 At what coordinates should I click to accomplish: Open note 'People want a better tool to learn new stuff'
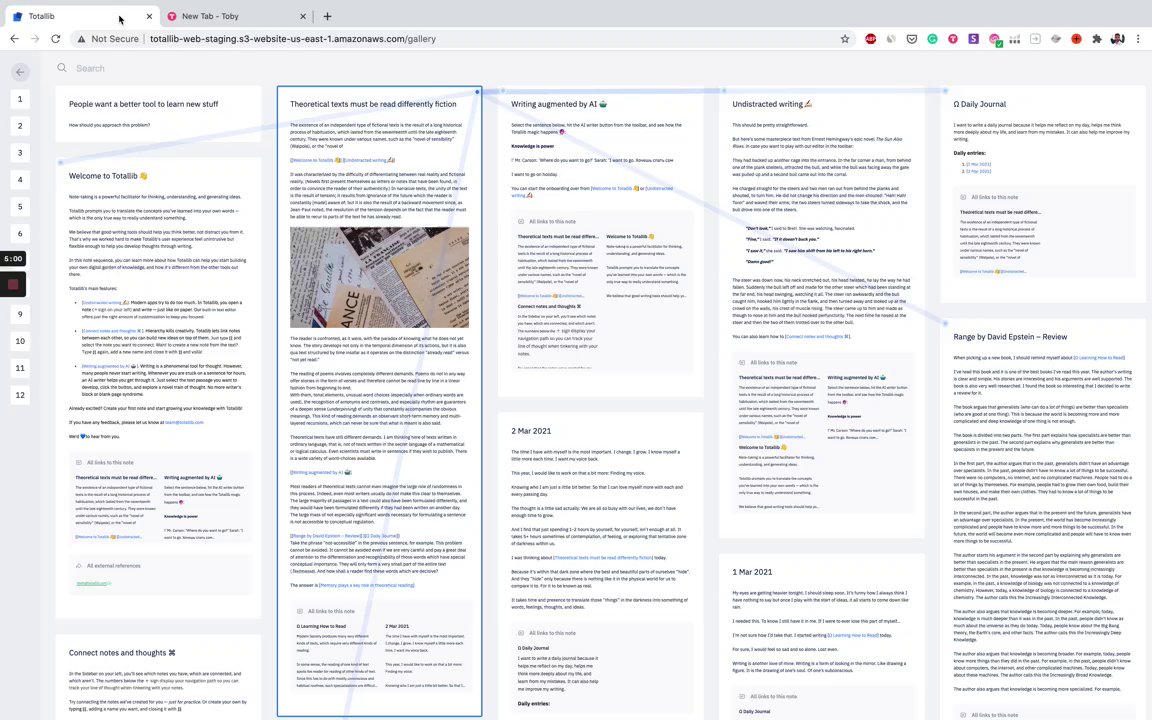[x=143, y=104]
